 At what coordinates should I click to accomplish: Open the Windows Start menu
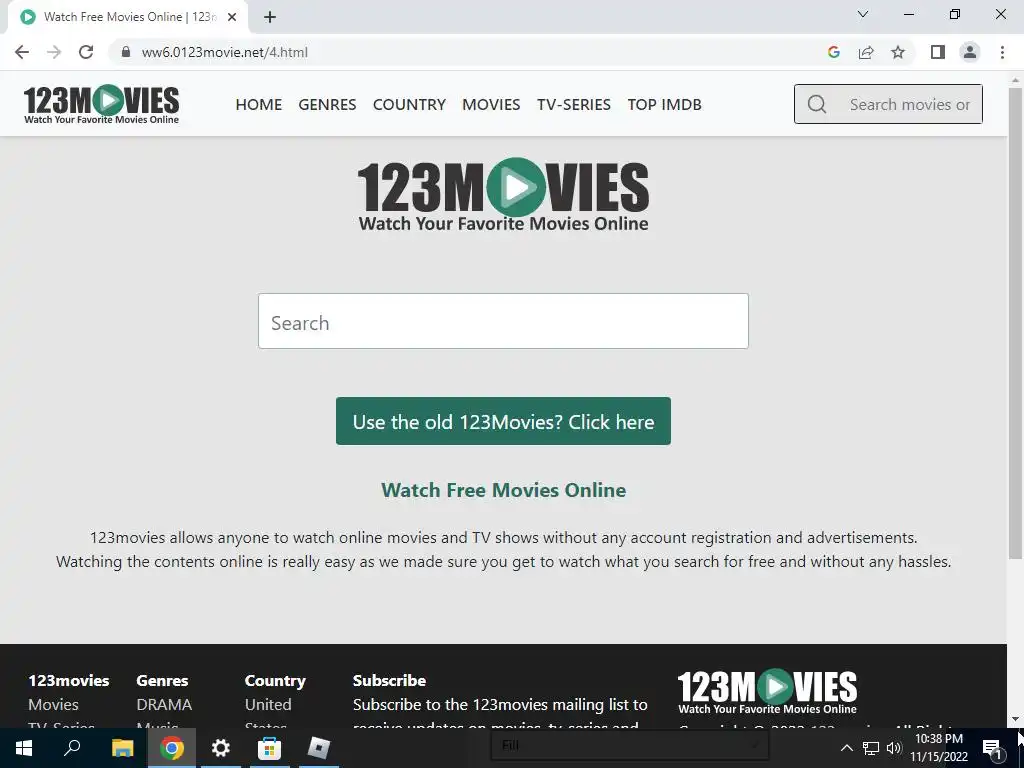coord(24,748)
